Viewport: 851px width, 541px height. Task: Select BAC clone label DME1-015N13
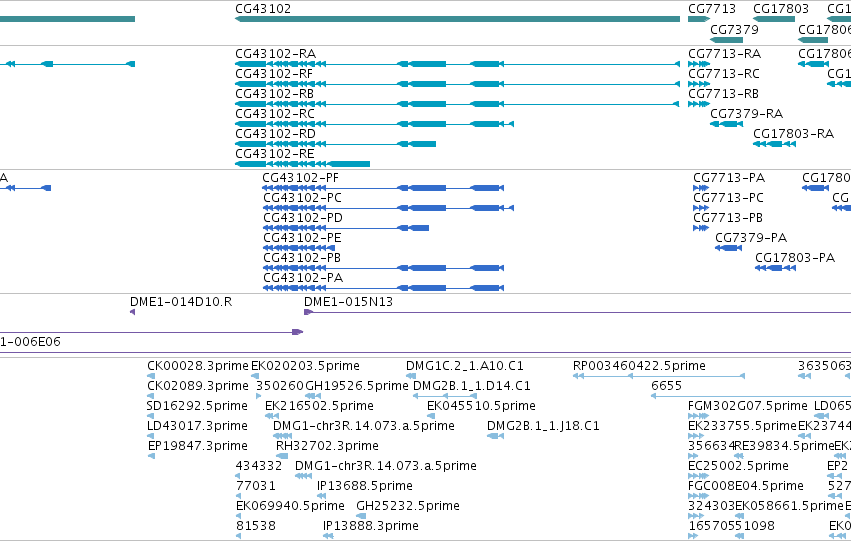pos(348,302)
